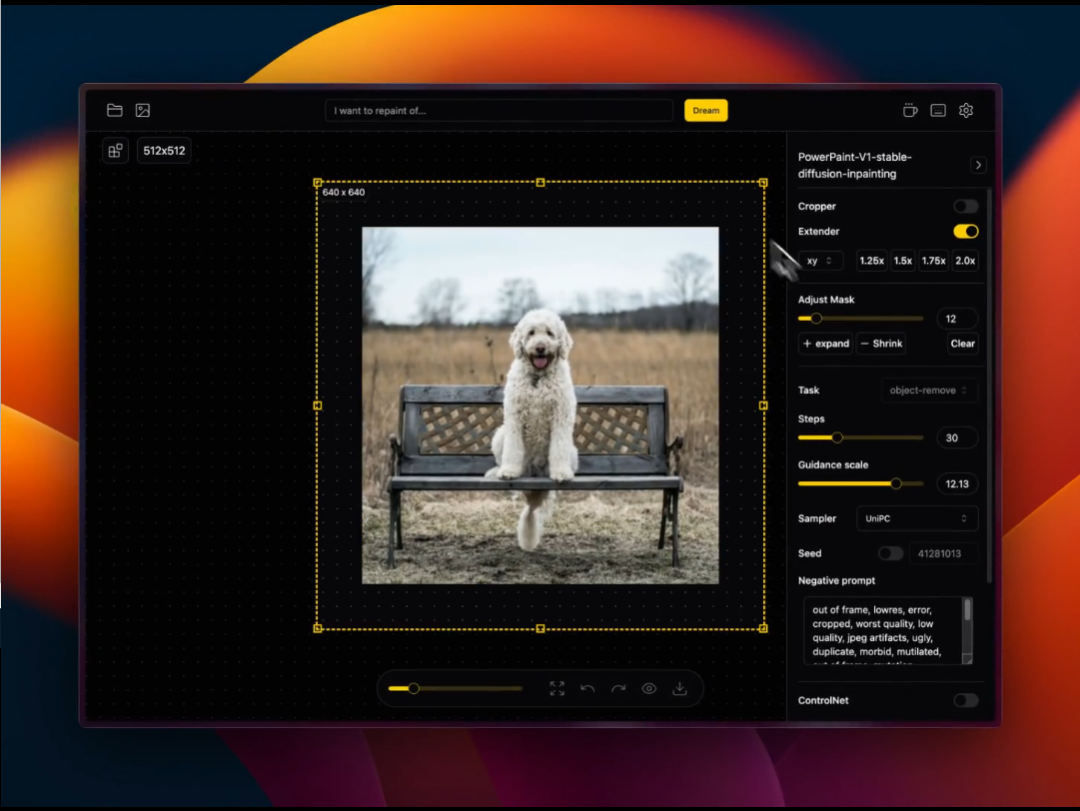Screen dimensions: 1080x811
Task: Open the xy extender direction dropdown
Action: 820,261
